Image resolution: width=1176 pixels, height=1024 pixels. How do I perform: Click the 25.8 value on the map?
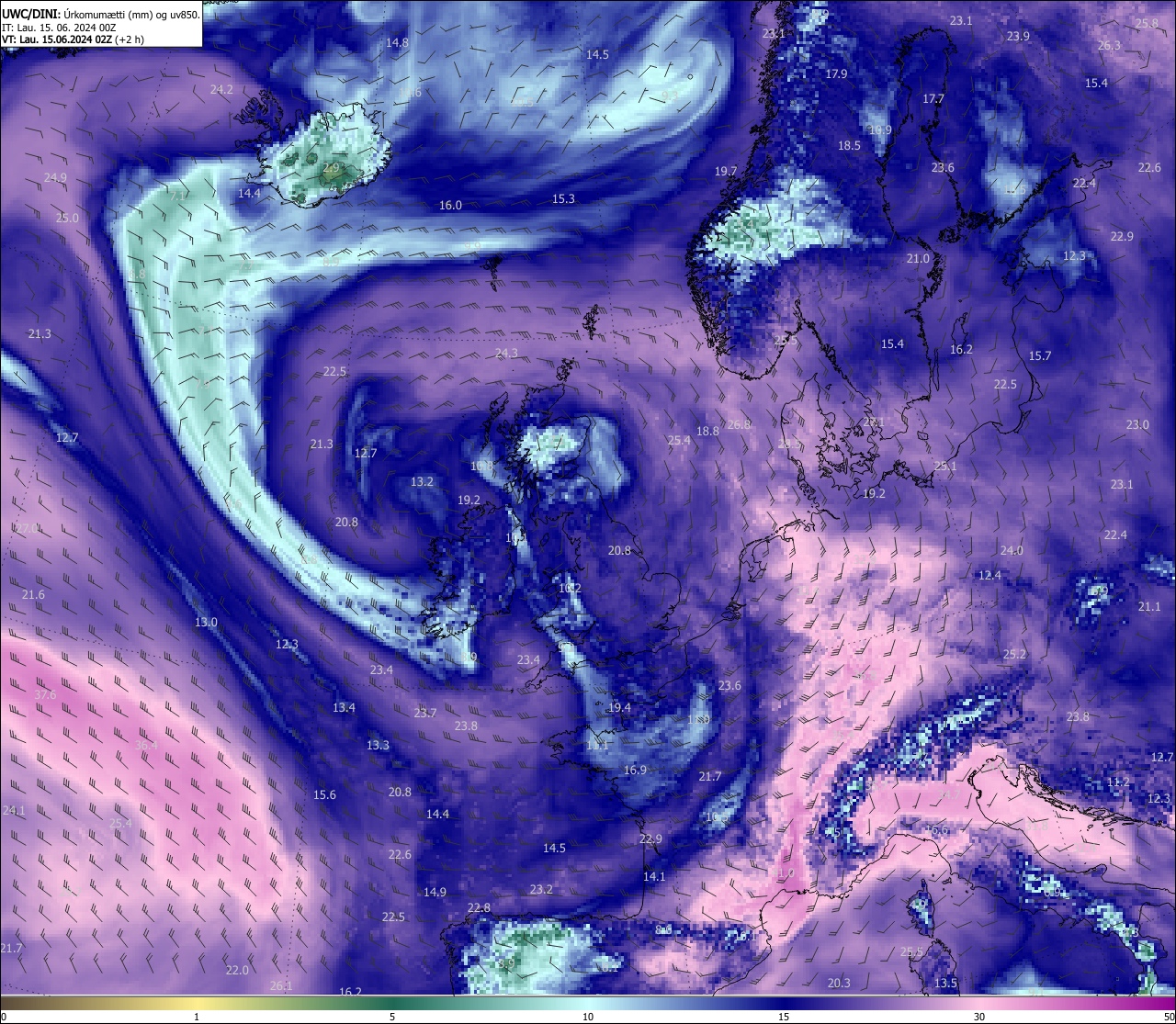(x=1147, y=24)
